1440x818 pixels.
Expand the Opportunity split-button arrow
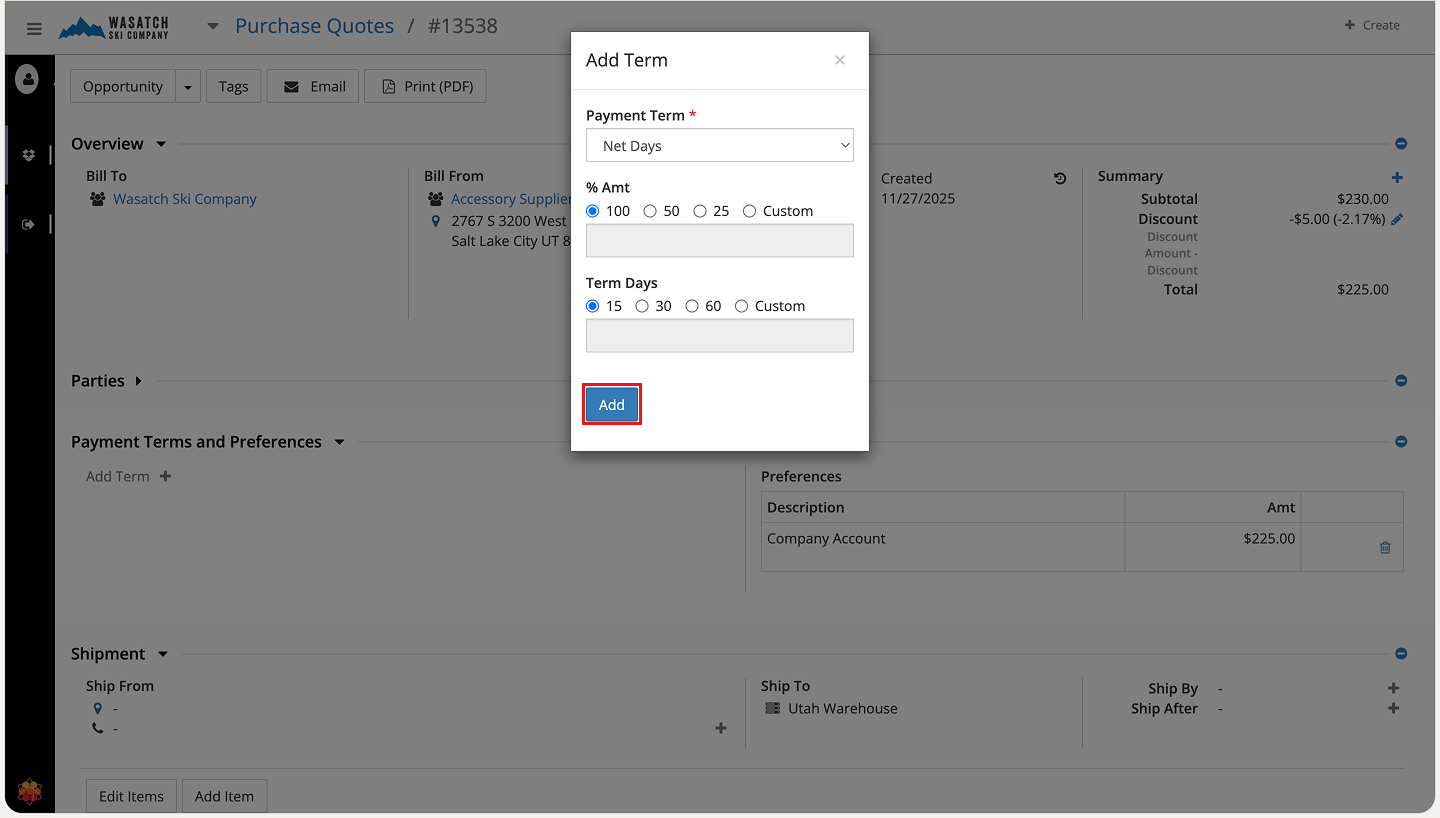point(188,87)
